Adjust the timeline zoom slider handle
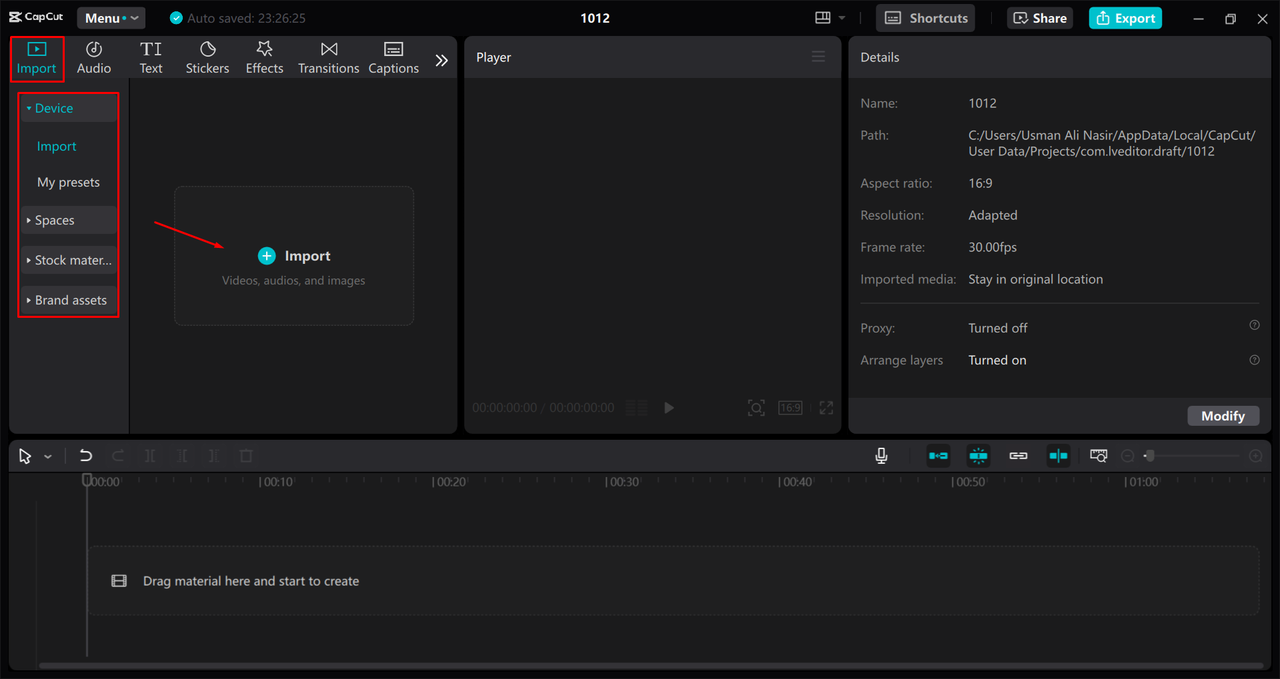This screenshot has width=1280, height=679. (1149, 456)
